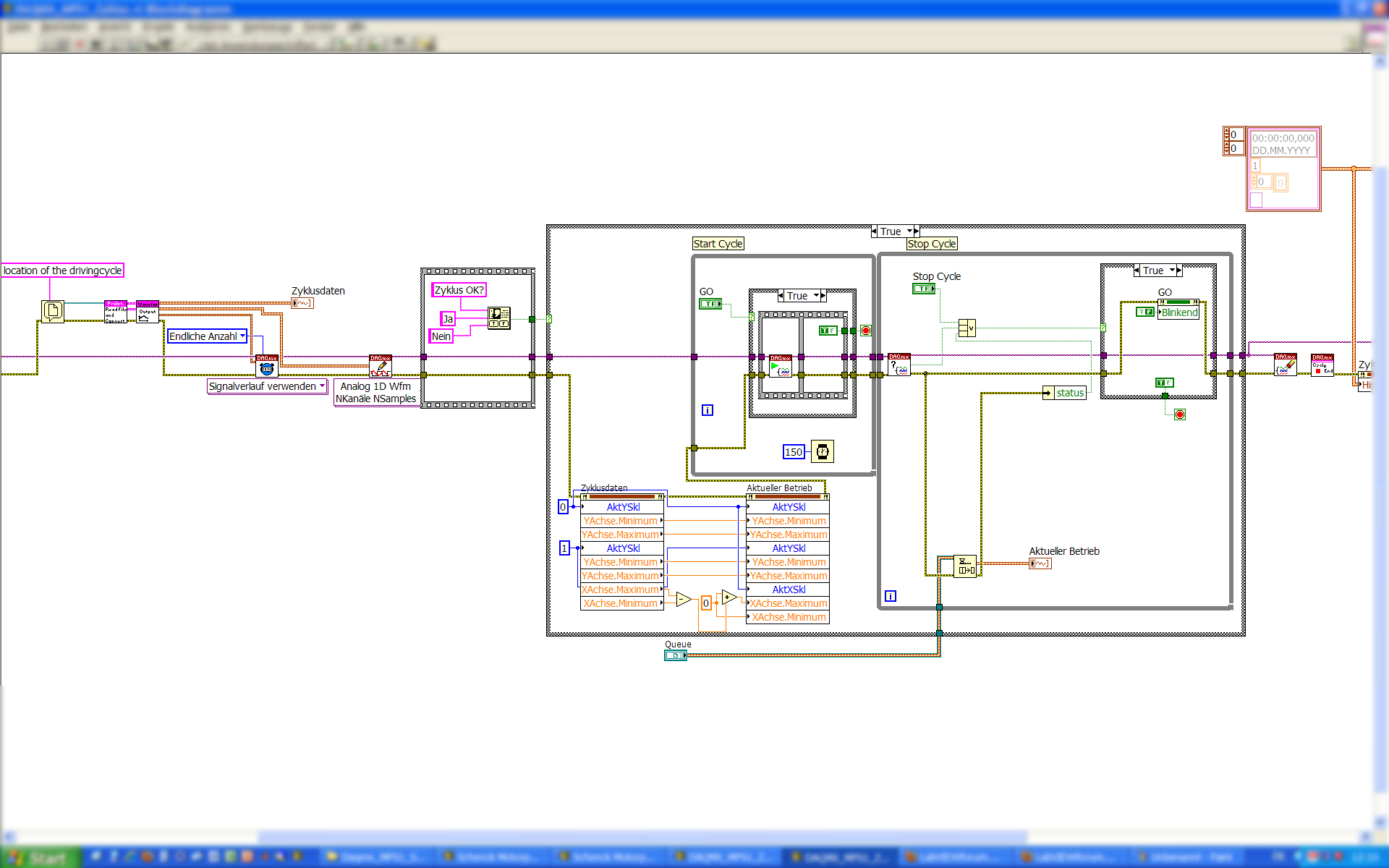Click the 150 numeric constant field
Image resolution: width=1389 pixels, height=868 pixels.
tap(794, 452)
